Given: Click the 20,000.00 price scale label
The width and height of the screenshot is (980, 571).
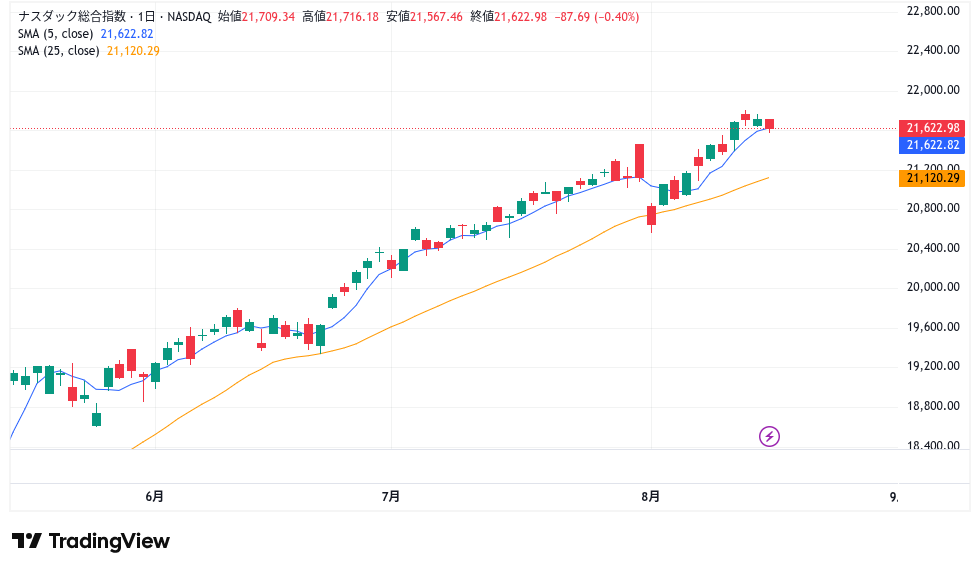Looking at the screenshot, I should click(932, 287).
